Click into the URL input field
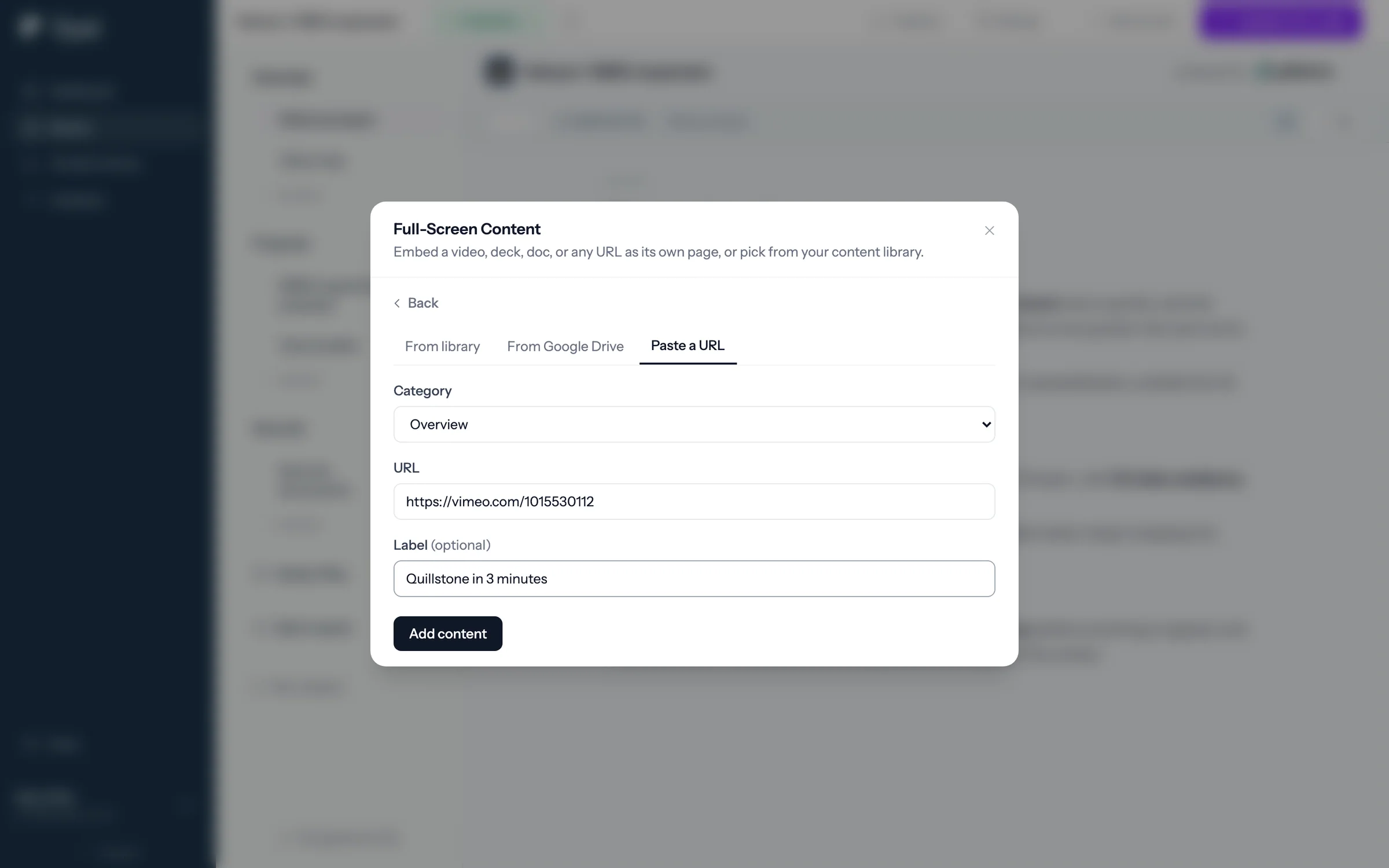This screenshot has height=868, width=1389. click(x=694, y=501)
